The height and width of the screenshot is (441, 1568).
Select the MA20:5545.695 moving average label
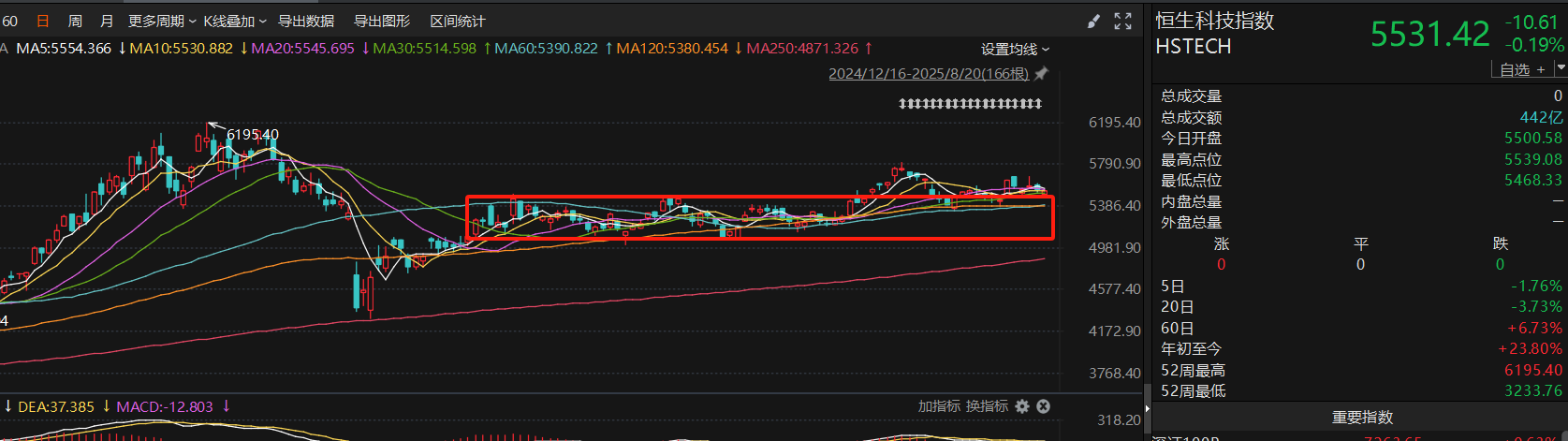click(303, 48)
